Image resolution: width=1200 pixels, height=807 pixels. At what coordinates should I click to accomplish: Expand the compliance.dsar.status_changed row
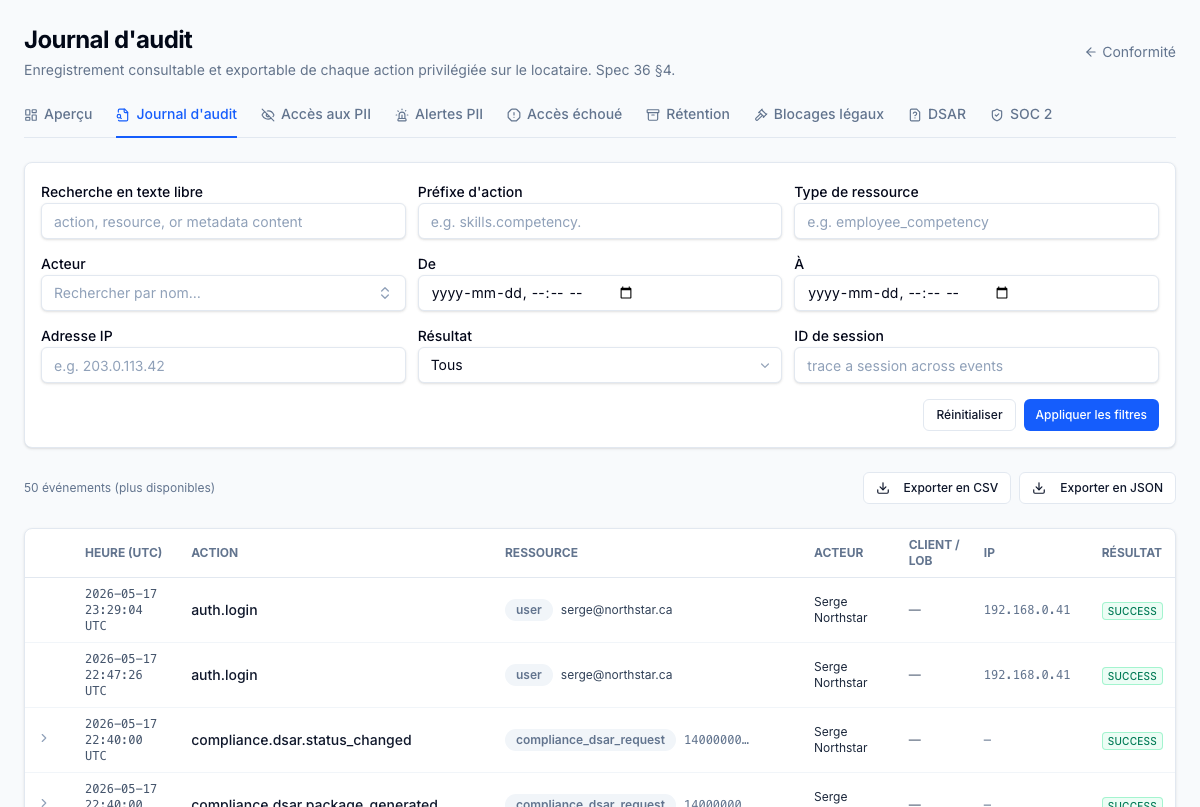44,738
